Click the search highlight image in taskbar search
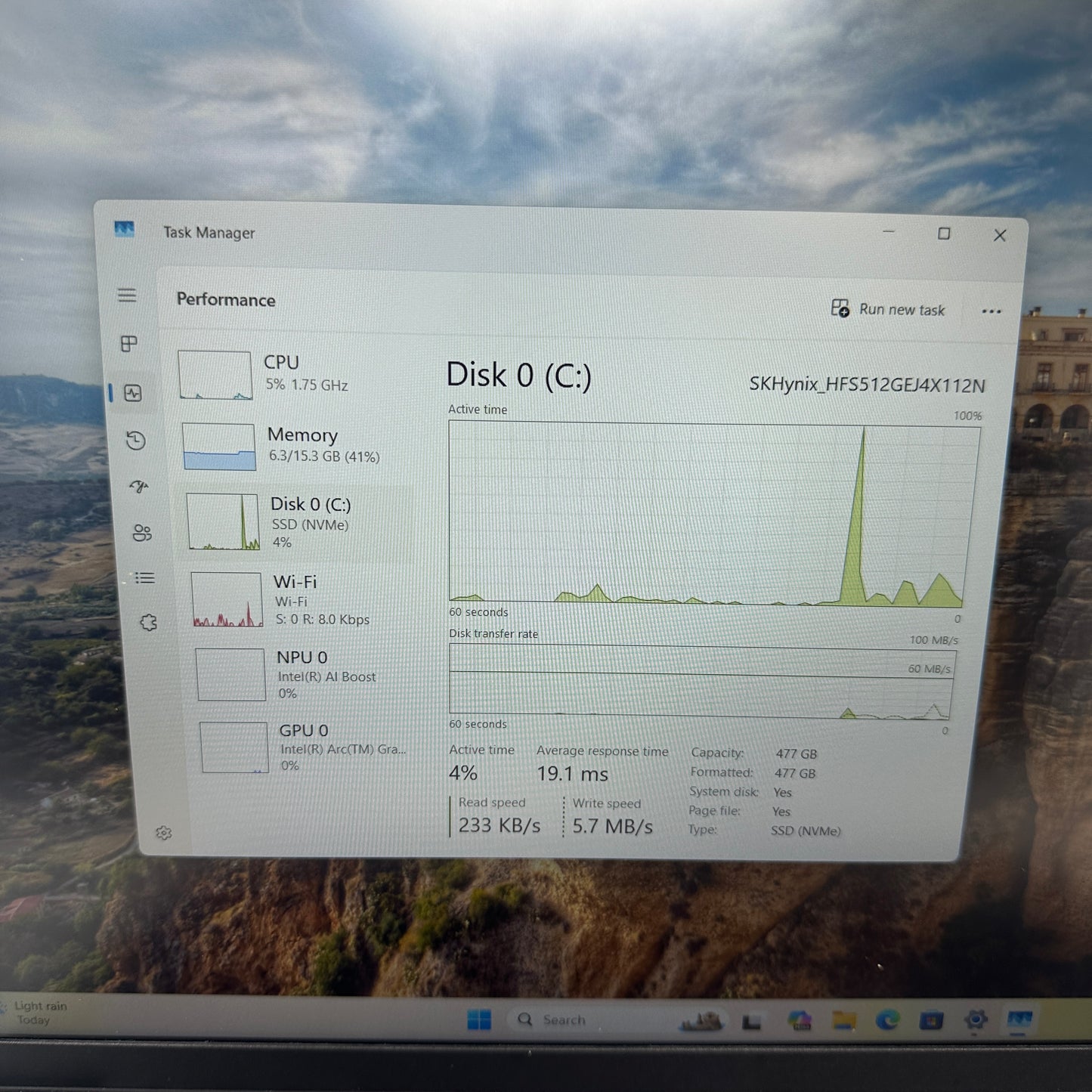This screenshot has height=1092, width=1092. tap(701, 1022)
